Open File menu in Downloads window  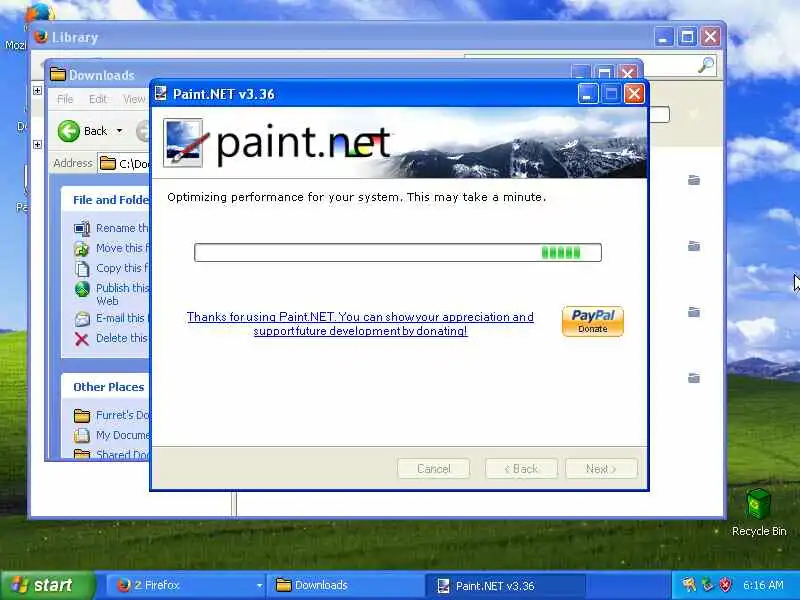(65, 99)
